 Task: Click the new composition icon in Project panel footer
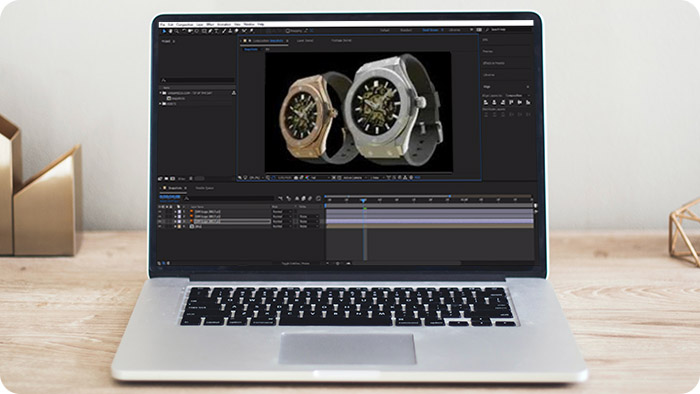[173, 178]
